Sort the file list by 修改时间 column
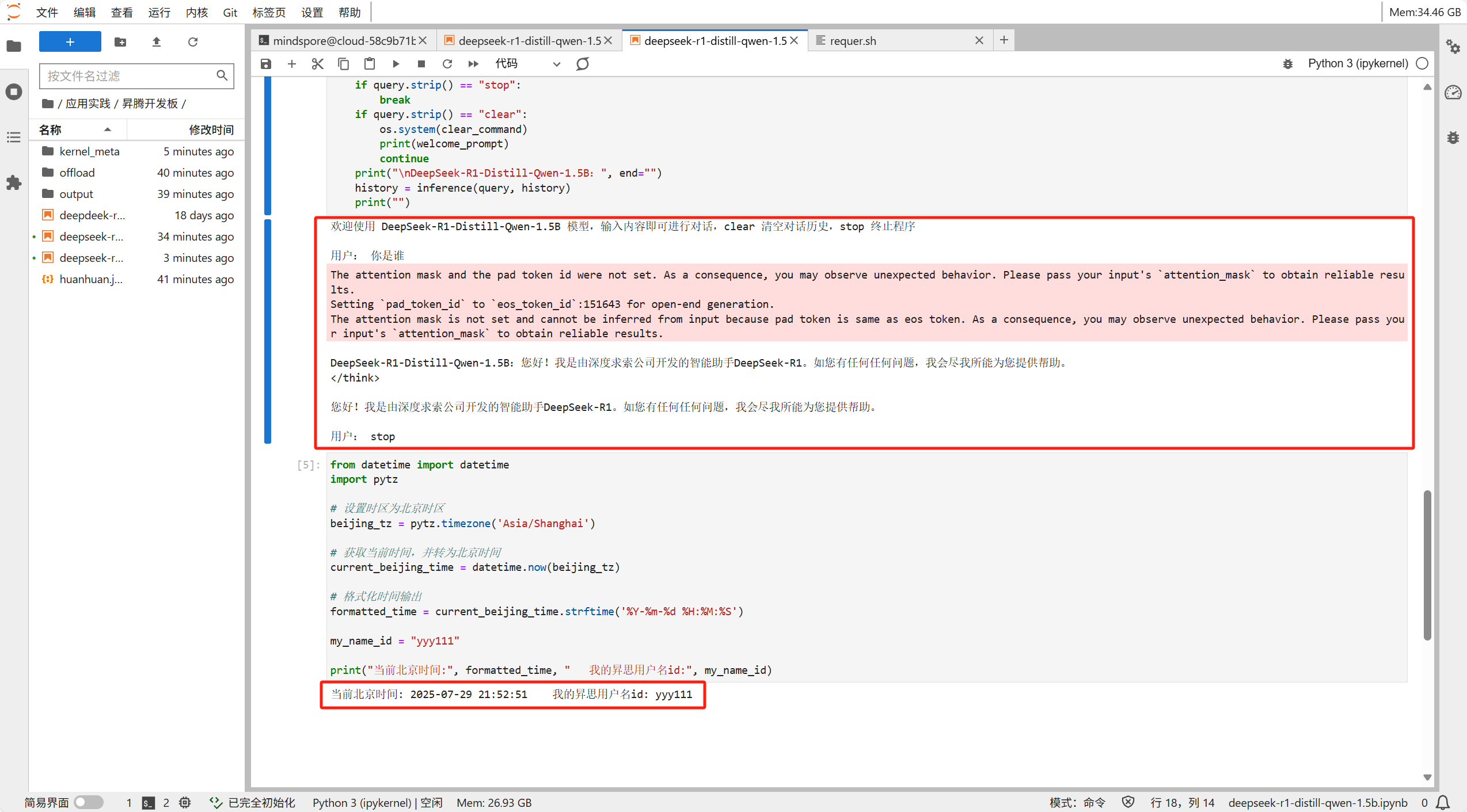1467x812 pixels. pos(211,129)
